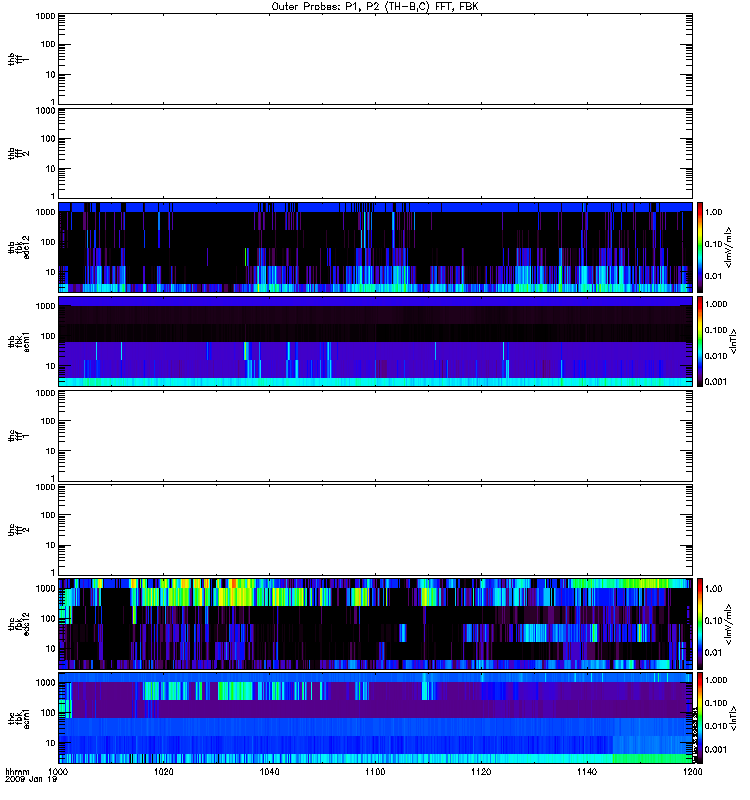This screenshot has width=750, height=800.
Task: Click the 'thb fff 2' y-axis title
Action: [x=19, y=153]
